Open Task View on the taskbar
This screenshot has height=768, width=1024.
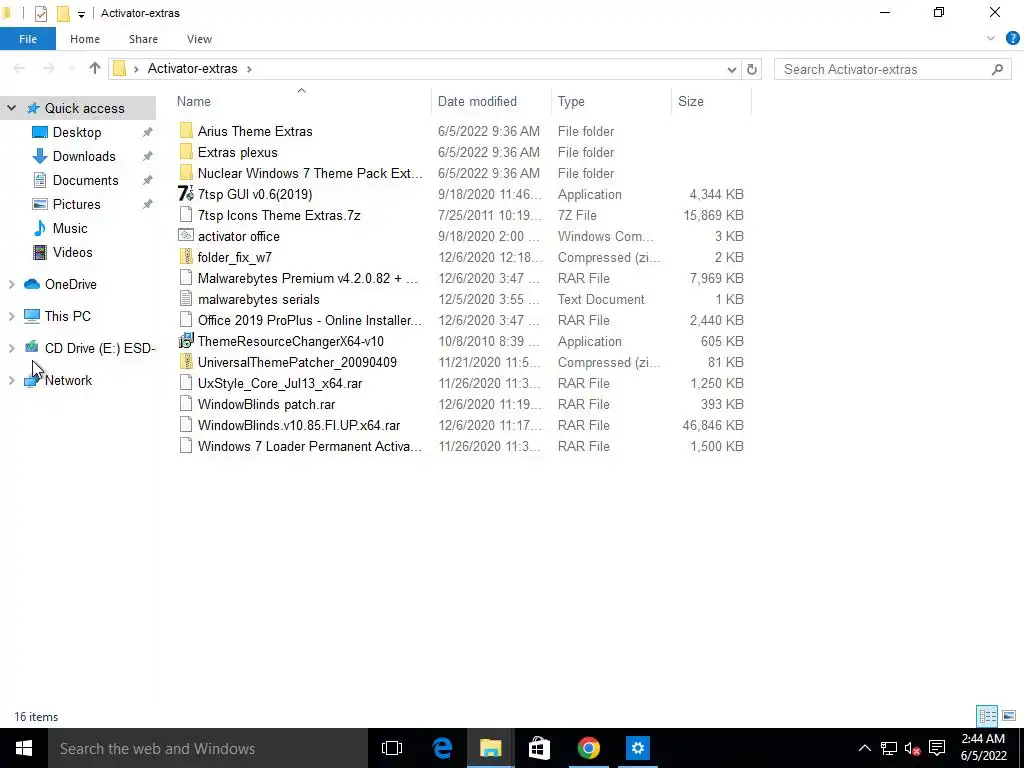click(392, 748)
